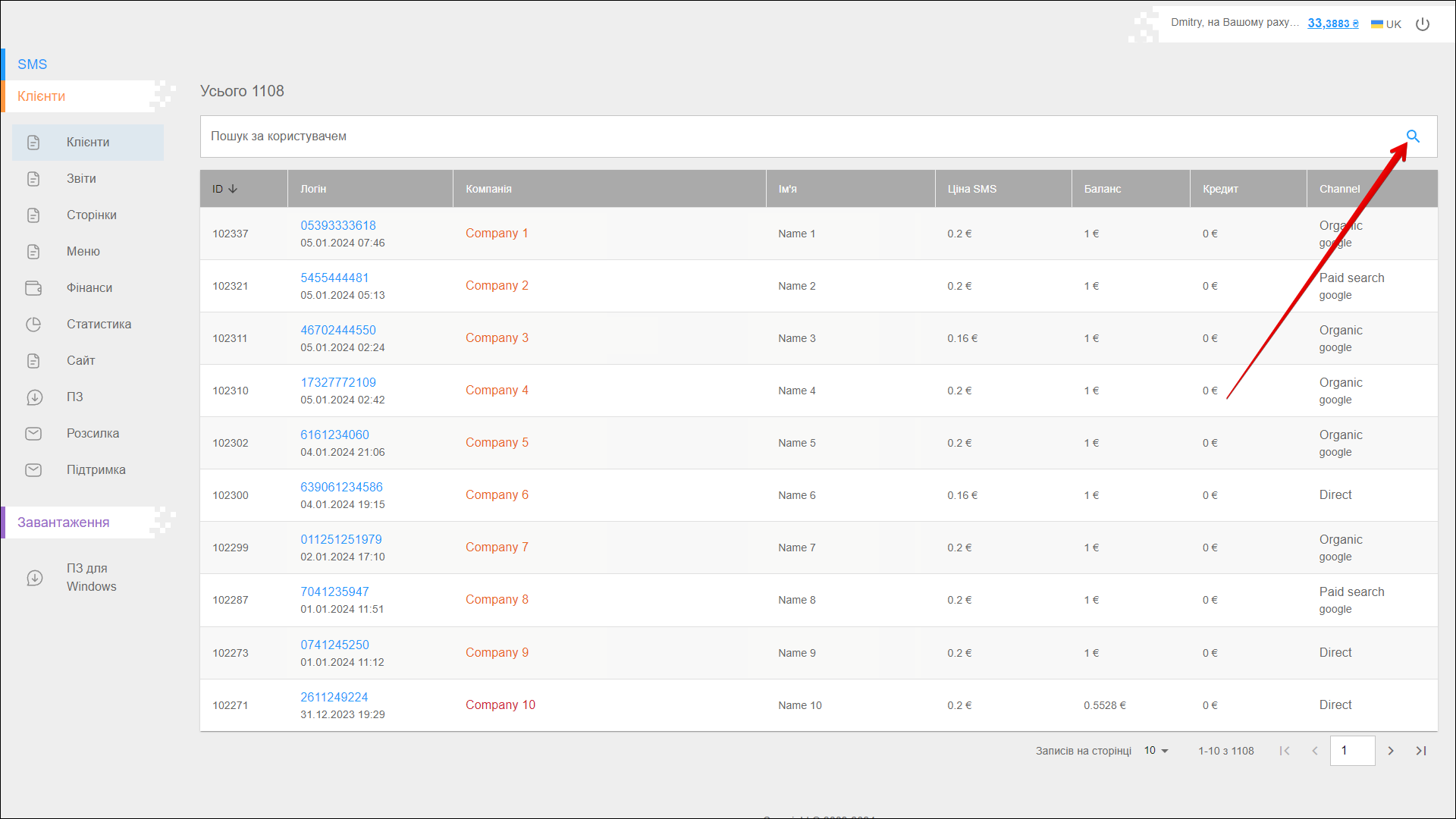The height and width of the screenshot is (819, 1456).
Task: Click the Звіти document icon
Action: (x=33, y=179)
